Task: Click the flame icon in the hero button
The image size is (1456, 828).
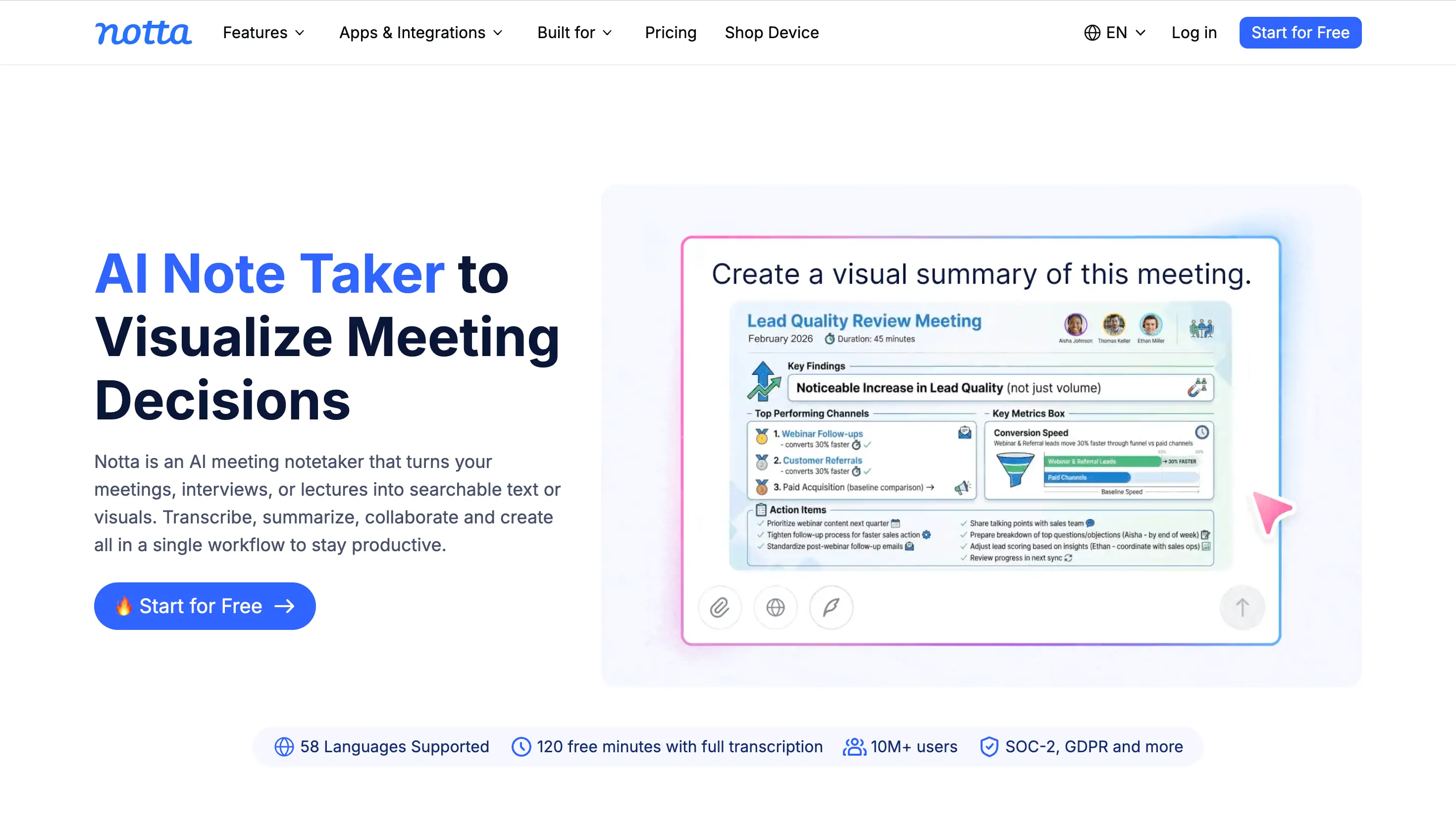Action: [x=123, y=606]
